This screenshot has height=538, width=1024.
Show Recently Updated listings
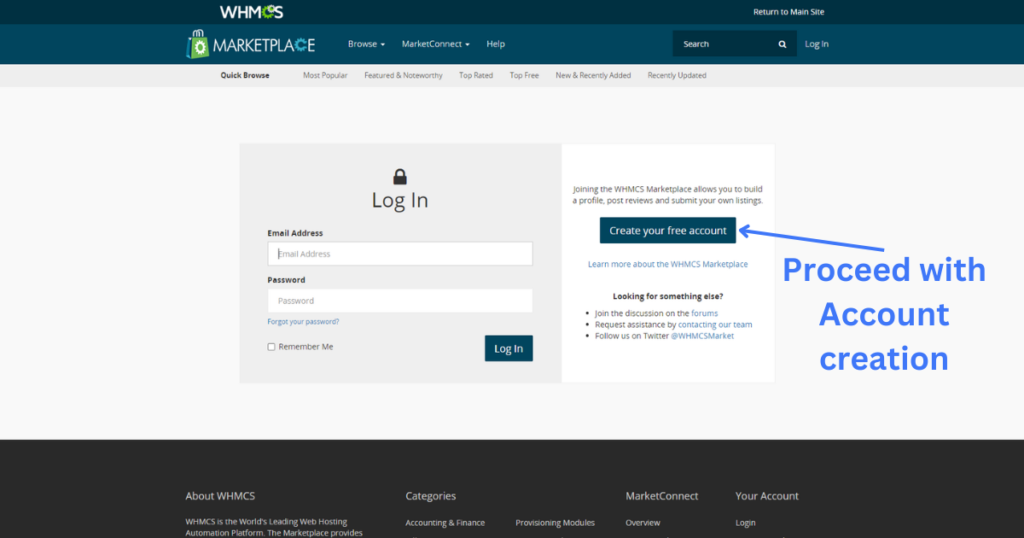click(677, 75)
